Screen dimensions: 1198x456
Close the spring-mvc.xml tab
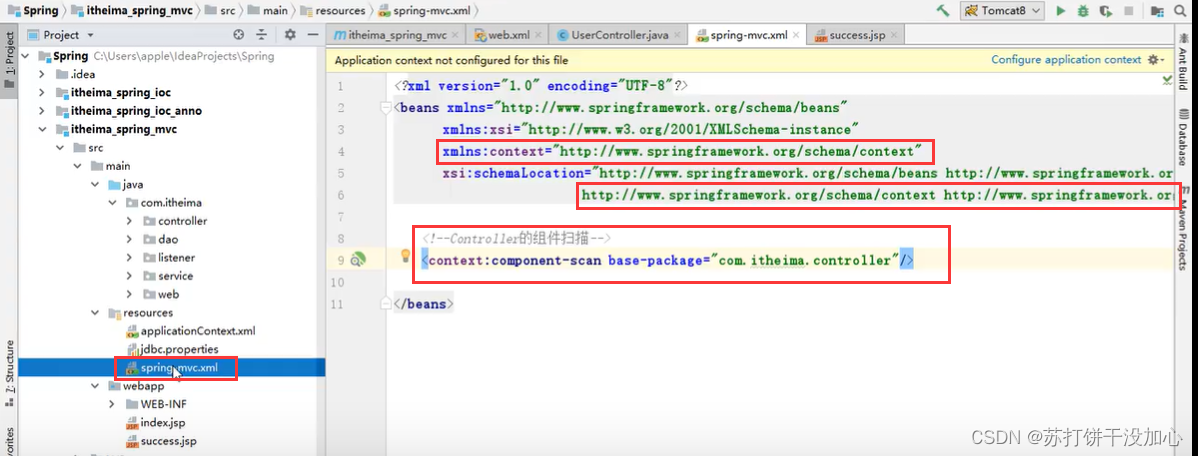796,35
